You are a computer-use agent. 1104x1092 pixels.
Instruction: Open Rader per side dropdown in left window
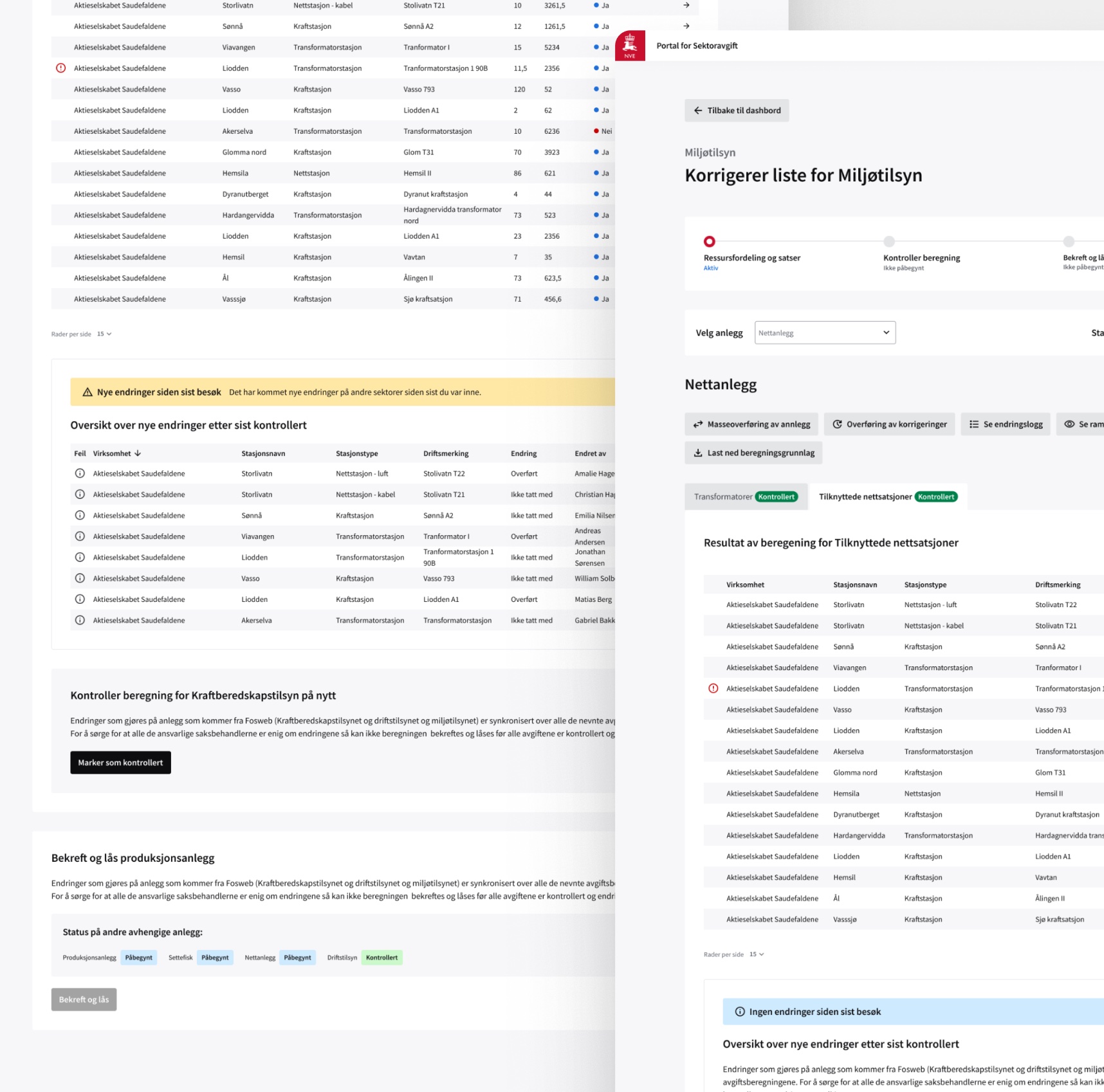pyautogui.click(x=104, y=334)
